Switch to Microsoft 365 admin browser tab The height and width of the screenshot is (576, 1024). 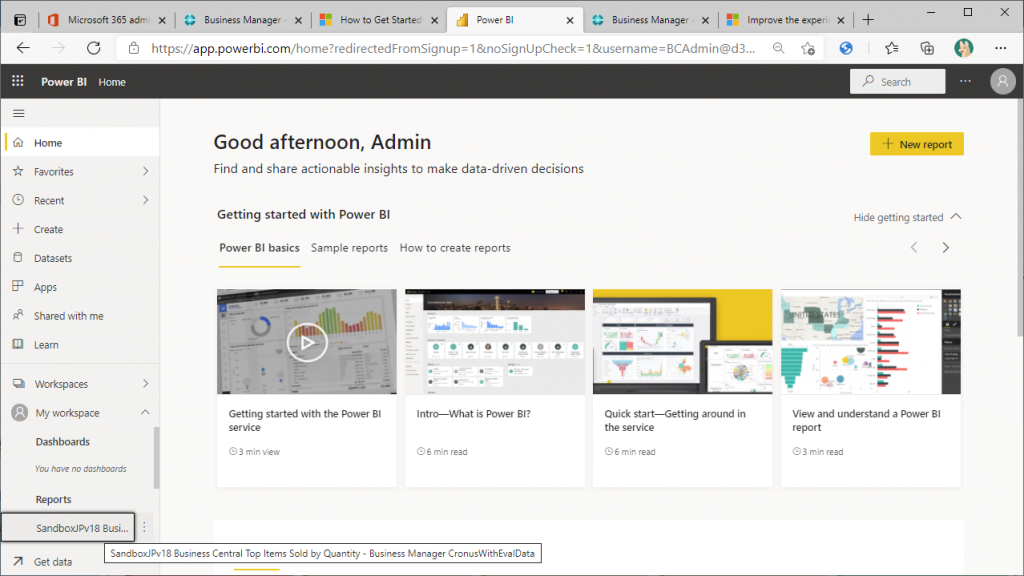[x=108, y=20]
